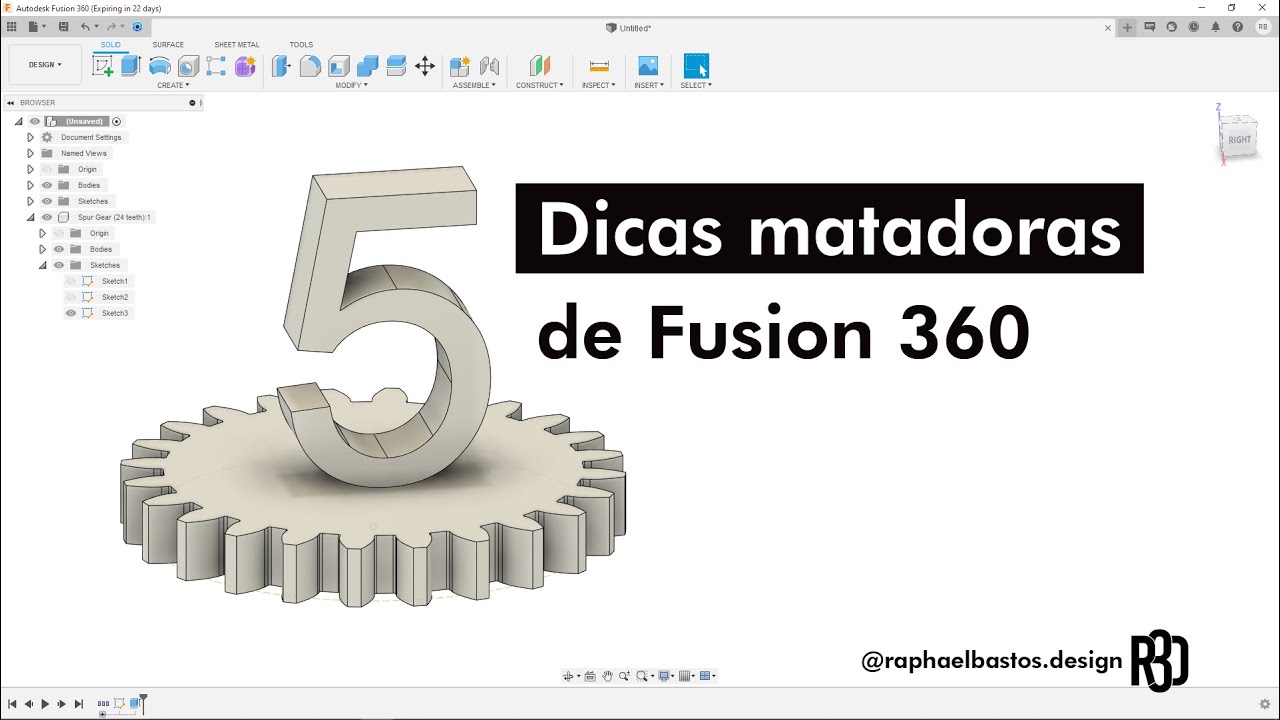Image resolution: width=1280 pixels, height=720 pixels.
Task: Show Sketch2 using its eye icon
Action: pos(71,297)
